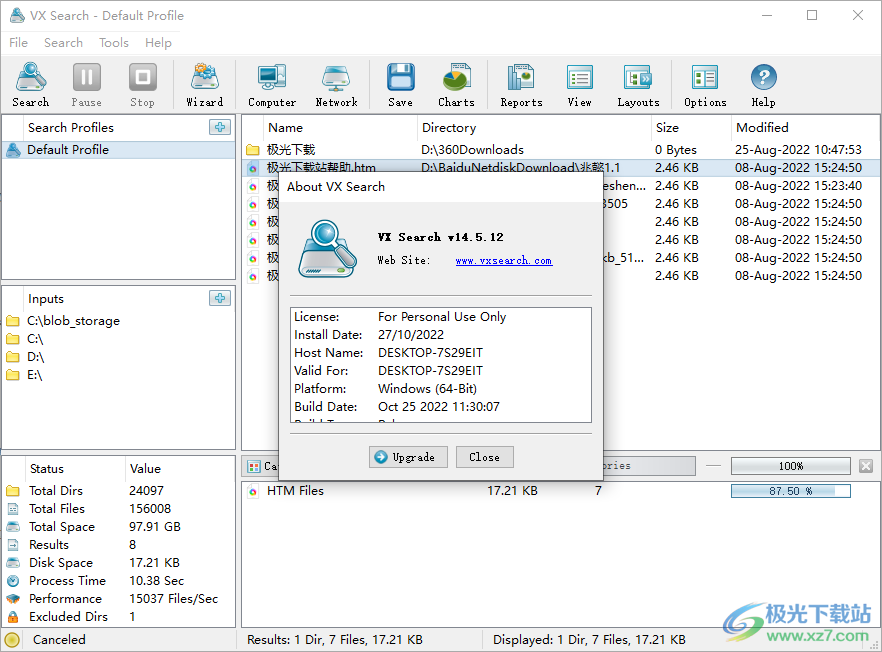Start a search with the Search toolbar button

click(31, 85)
